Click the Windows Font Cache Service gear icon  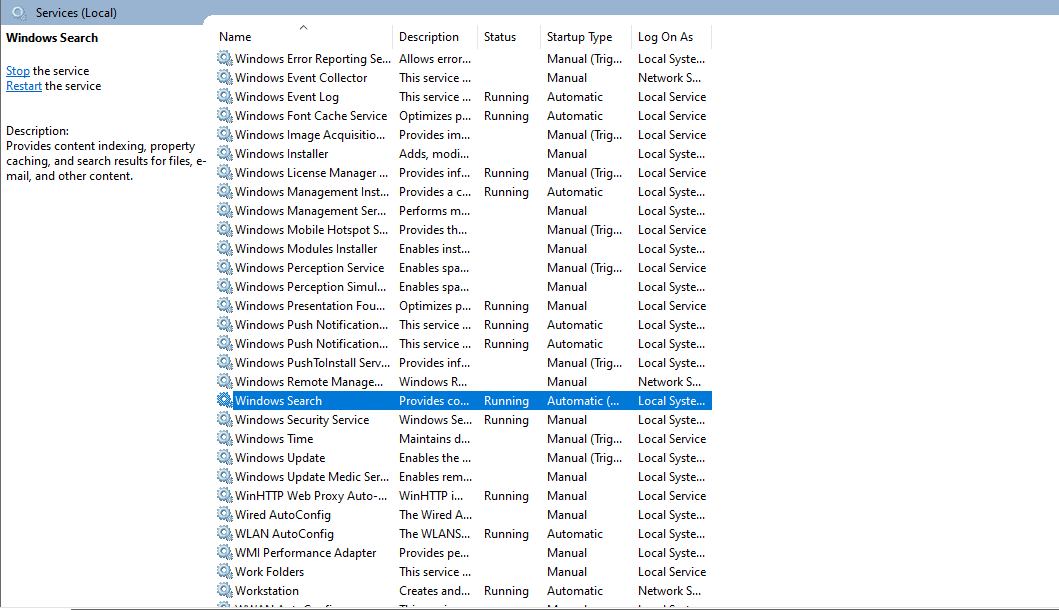pyautogui.click(x=224, y=115)
